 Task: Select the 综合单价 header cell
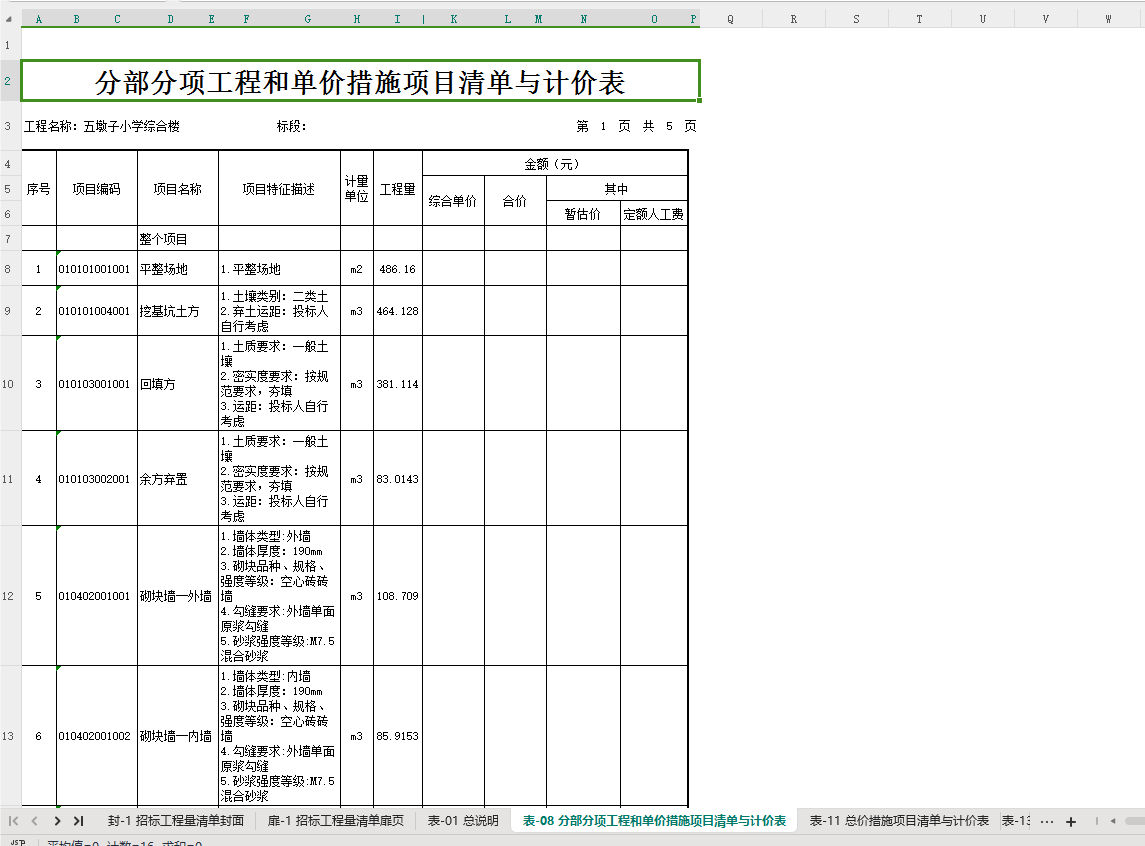coord(453,201)
